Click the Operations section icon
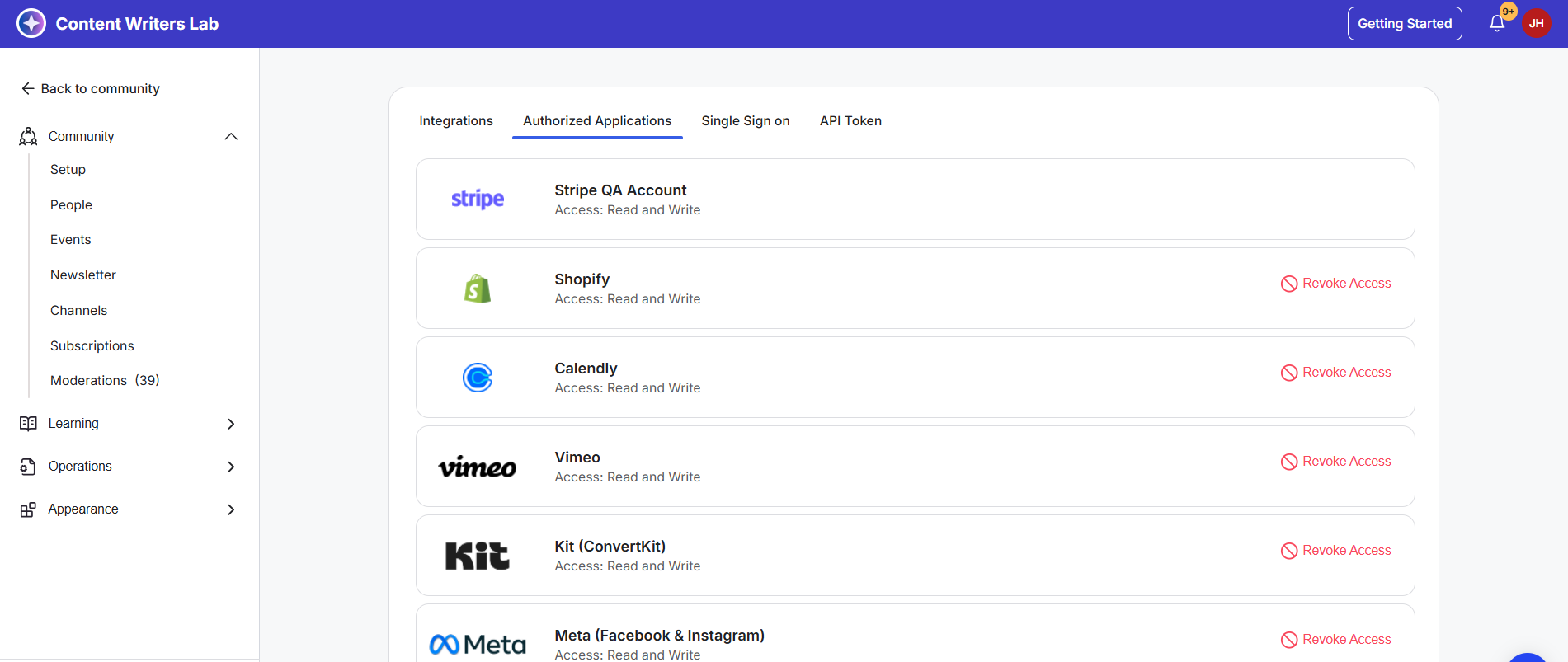 pos(28,467)
